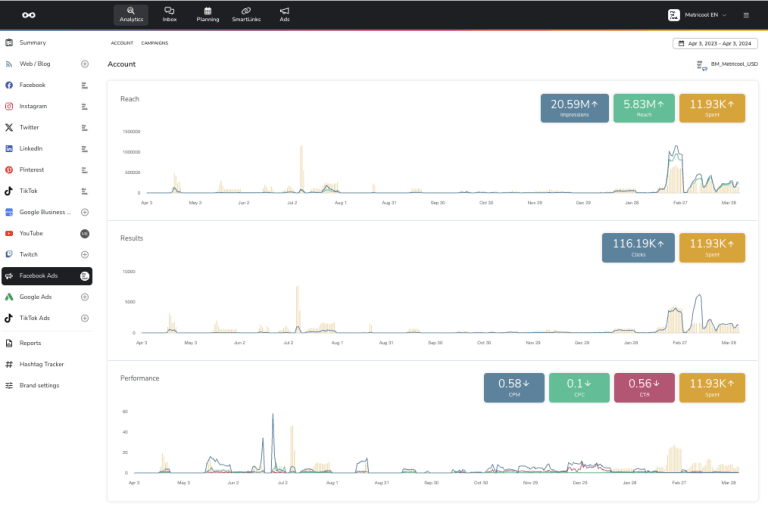
Task: Select the Account tab
Action: (122, 43)
